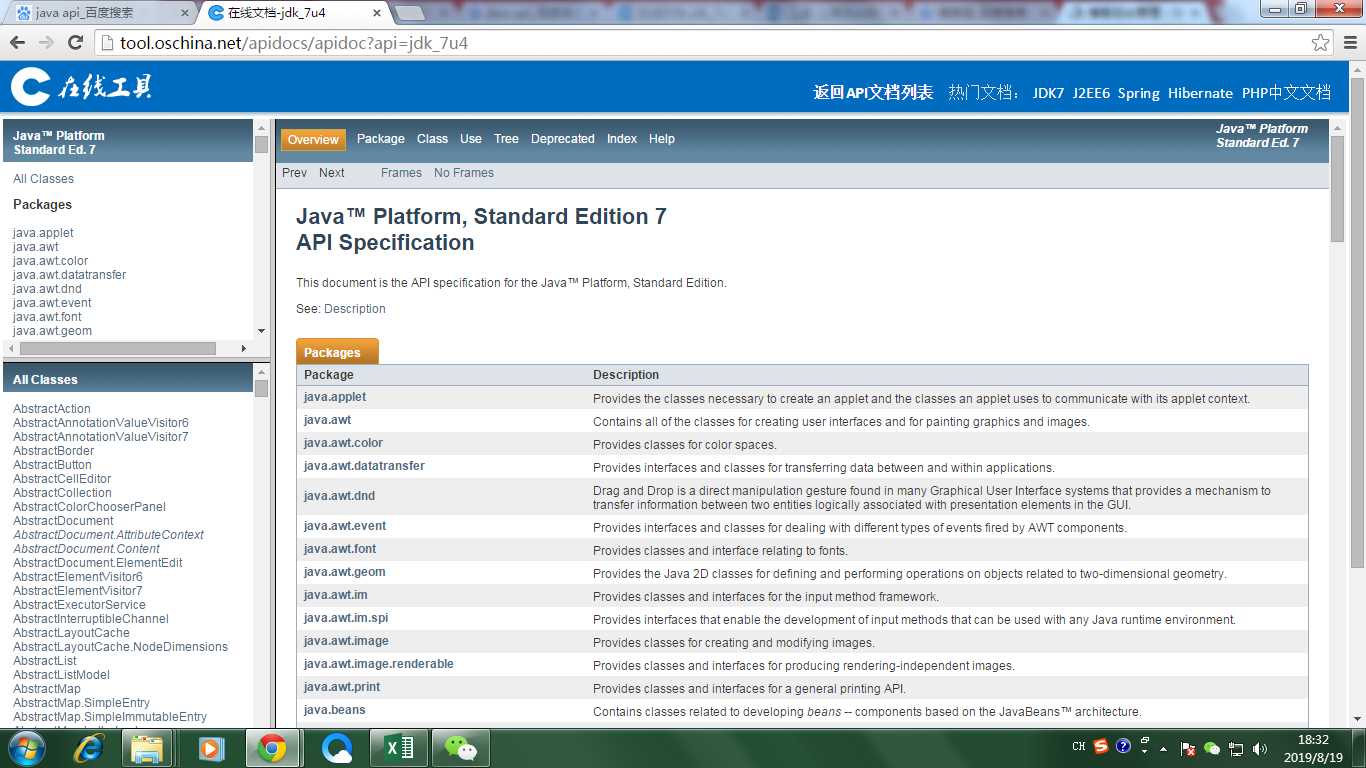Launch Internet Explorer from the taskbar
This screenshot has height=768, width=1366.
point(89,748)
